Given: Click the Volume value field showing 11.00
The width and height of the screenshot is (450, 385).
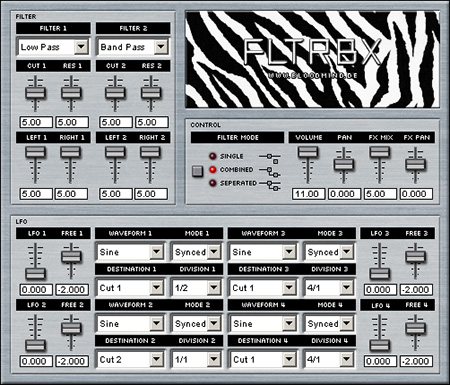Looking at the screenshot, I should (x=309, y=194).
